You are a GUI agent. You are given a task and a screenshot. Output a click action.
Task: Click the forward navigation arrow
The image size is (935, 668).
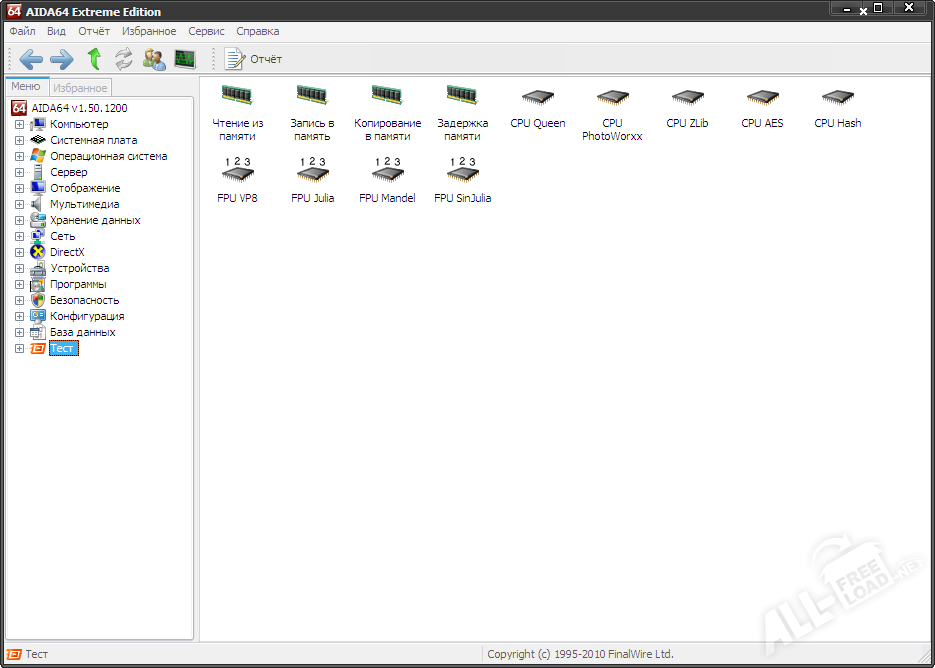click(x=62, y=59)
